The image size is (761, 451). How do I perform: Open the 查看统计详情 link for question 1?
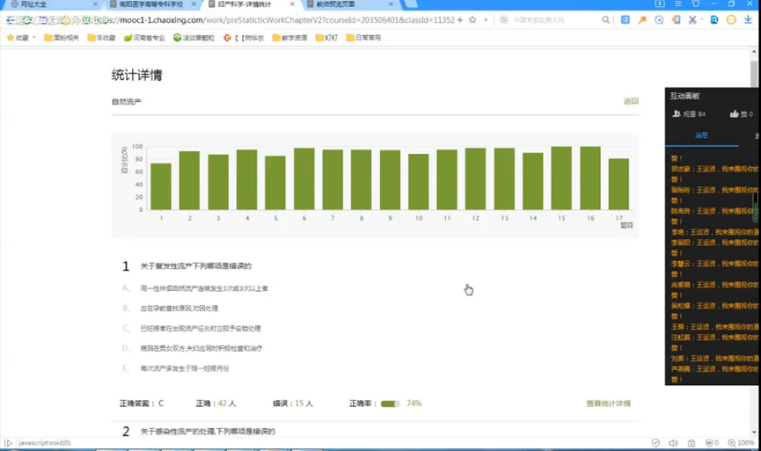pyautogui.click(x=608, y=404)
